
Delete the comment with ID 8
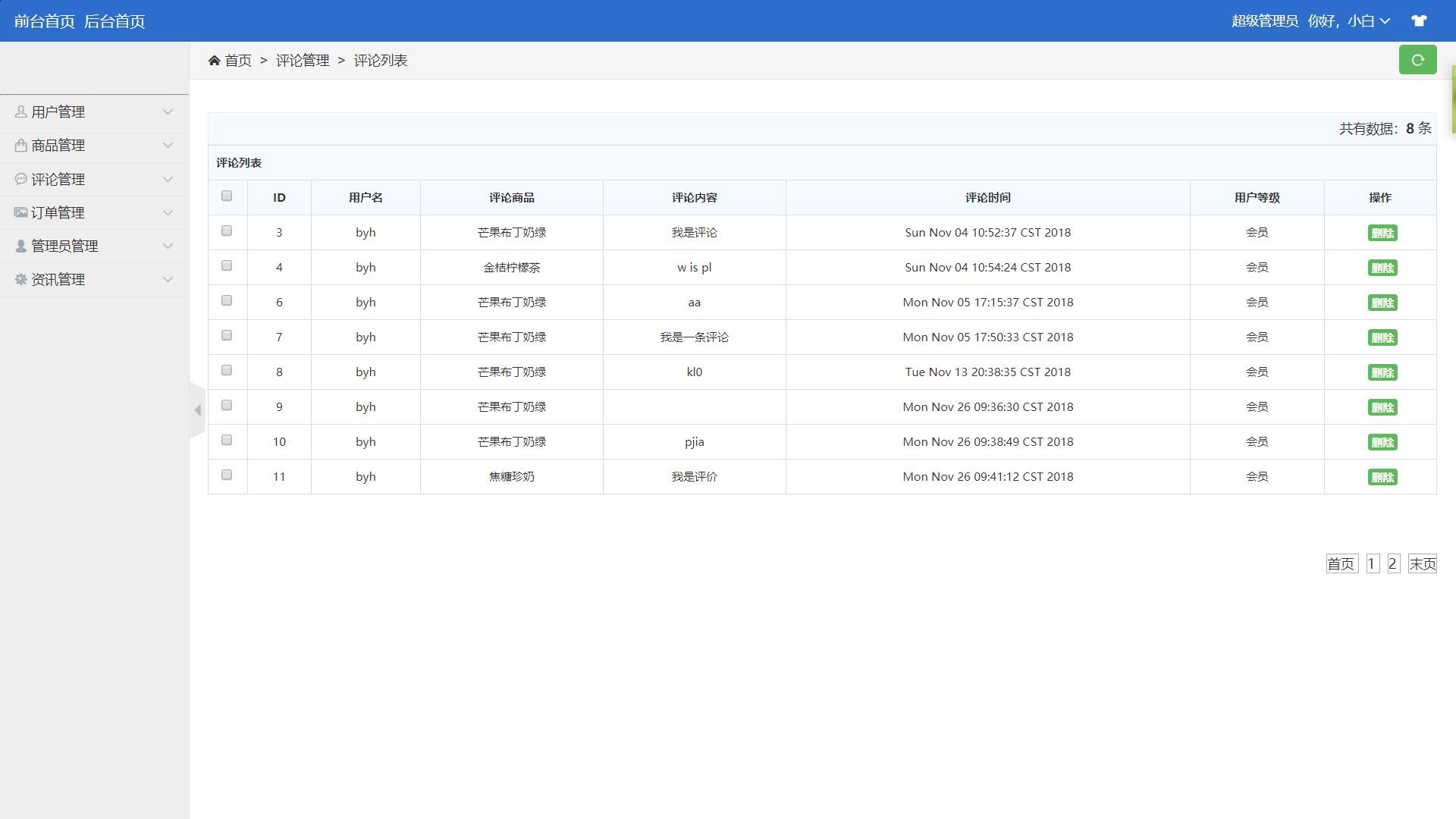tap(1382, 372)
